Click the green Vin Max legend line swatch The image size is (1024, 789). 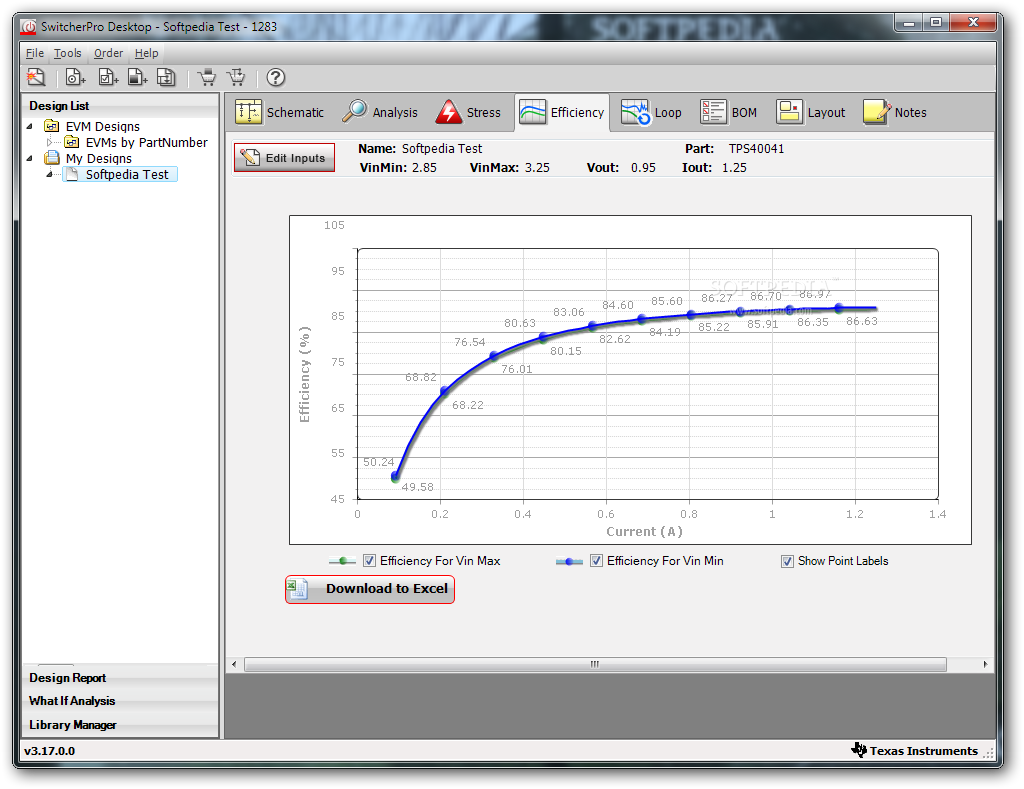point(342,561)
